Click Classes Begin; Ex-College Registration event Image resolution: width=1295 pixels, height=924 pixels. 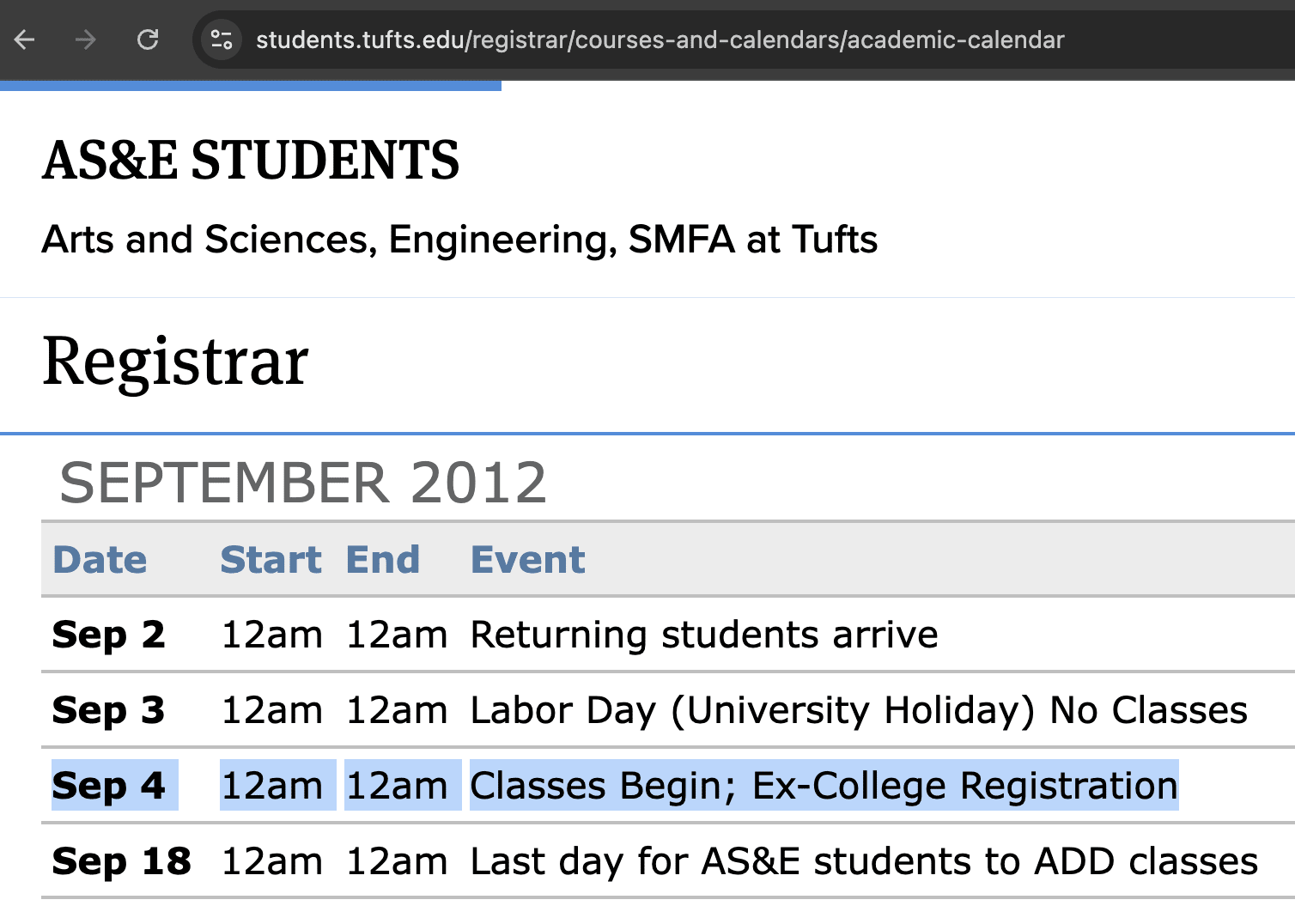click(824, 786)
